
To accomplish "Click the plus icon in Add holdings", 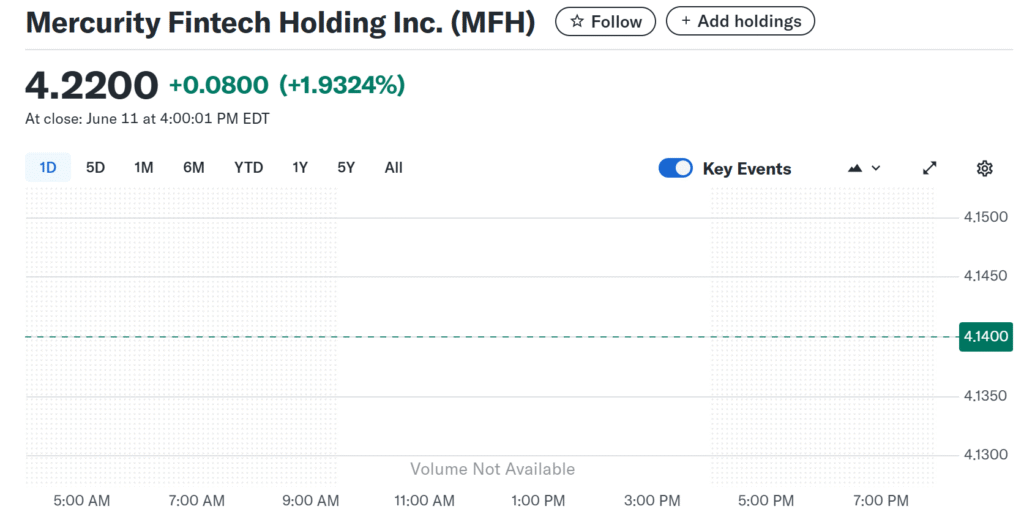I will [x=686, y=21].
